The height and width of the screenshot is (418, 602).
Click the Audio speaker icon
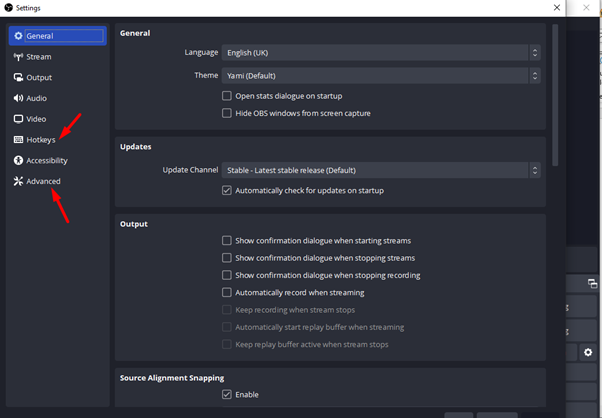tap(18, 98)
